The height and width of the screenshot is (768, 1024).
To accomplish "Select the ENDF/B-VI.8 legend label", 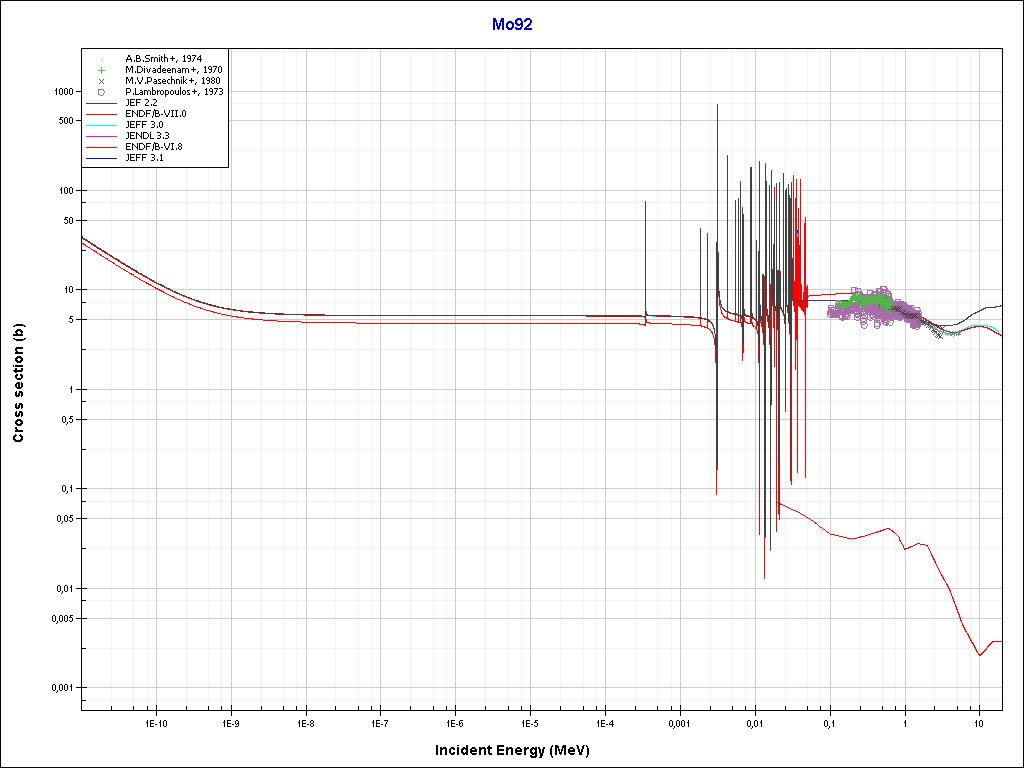I will click(x=154, y=147).
